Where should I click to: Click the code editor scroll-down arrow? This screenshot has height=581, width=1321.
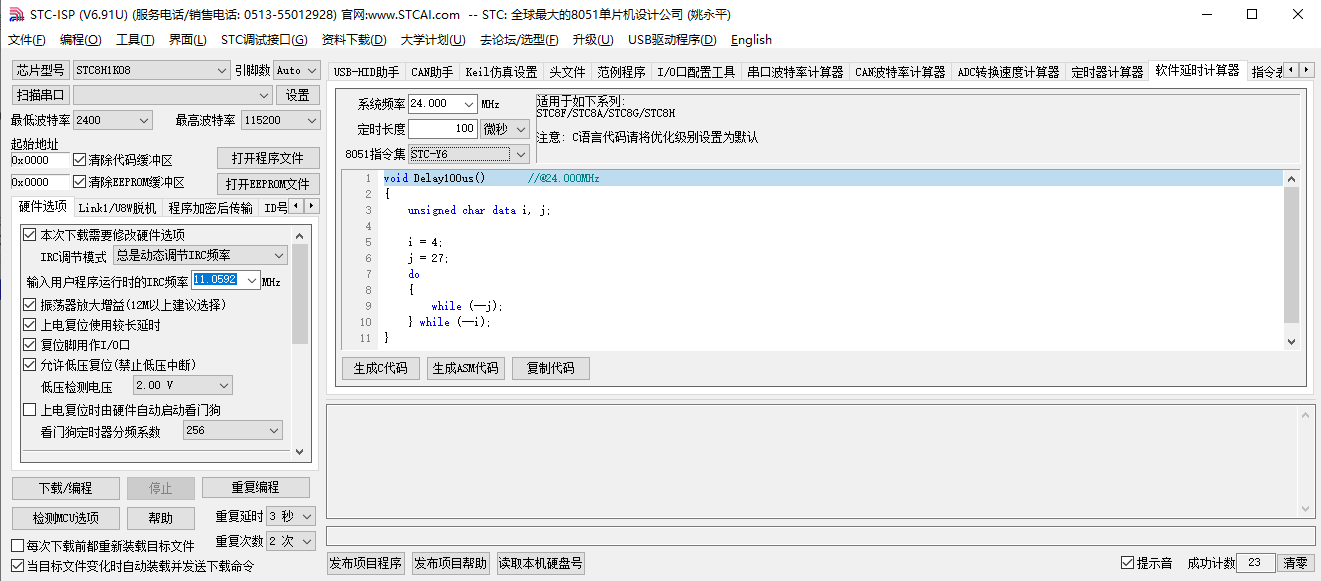point(1291,341)
